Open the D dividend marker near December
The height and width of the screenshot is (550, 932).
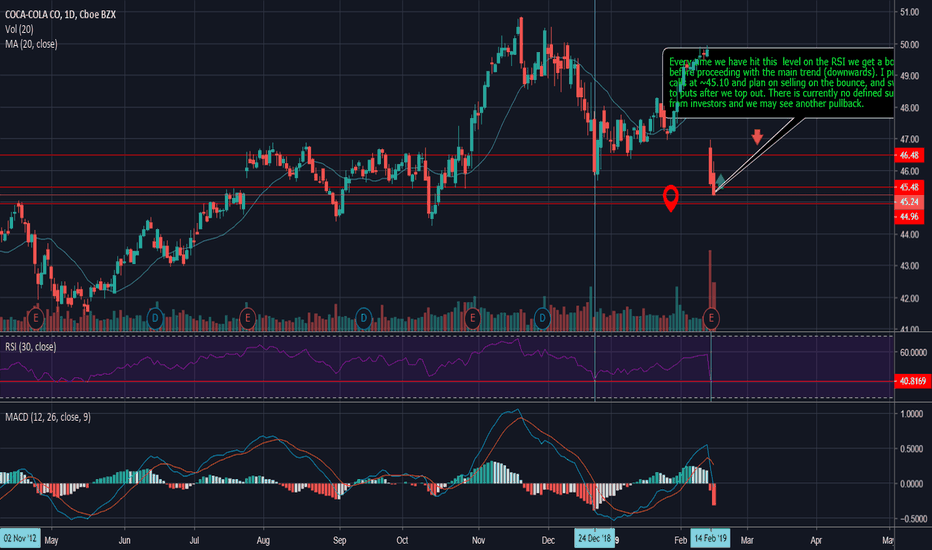[x=542, y=318]
